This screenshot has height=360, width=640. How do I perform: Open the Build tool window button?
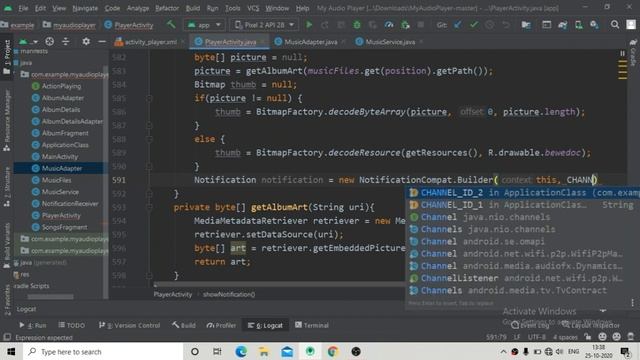184,325
